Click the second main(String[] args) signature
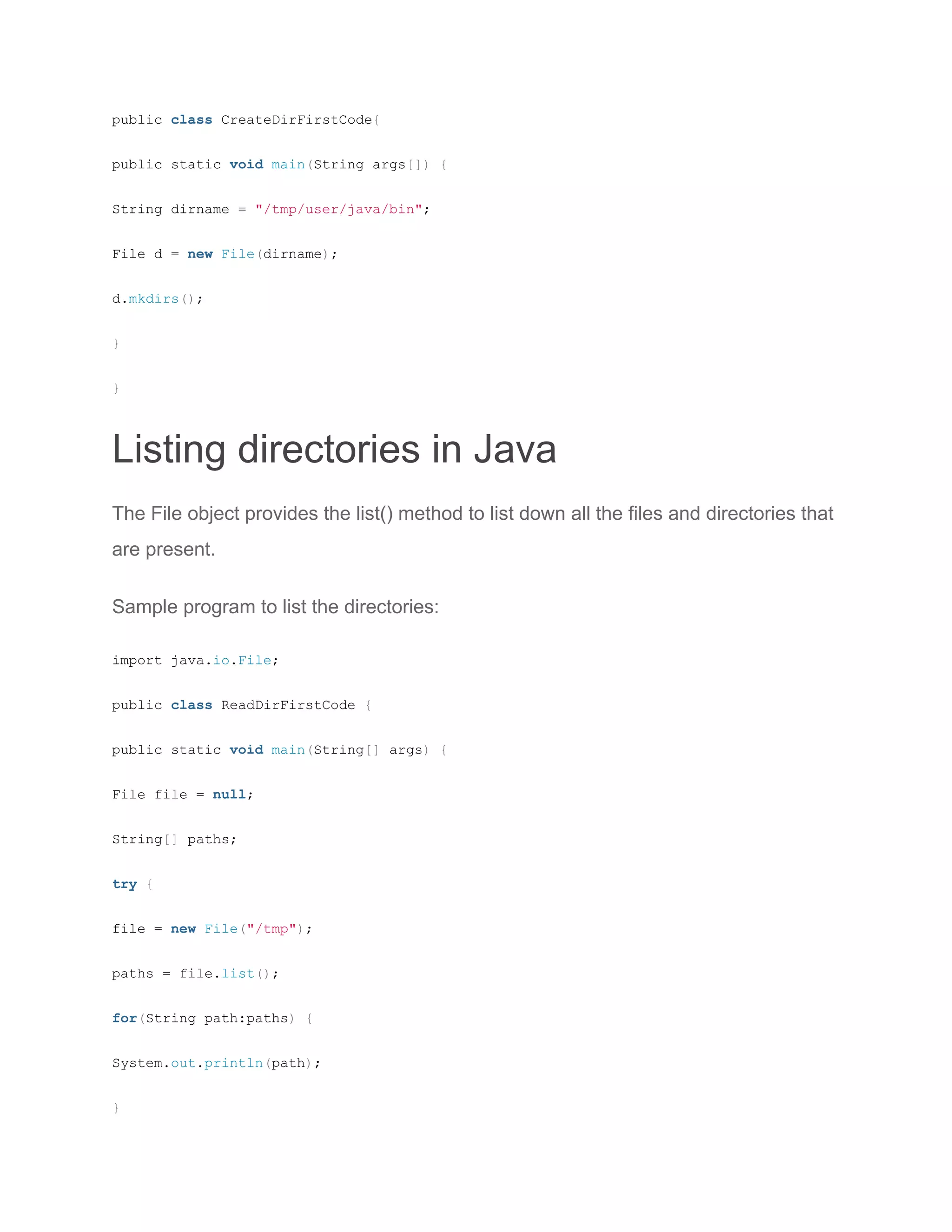Image resolution: width=952 pixels, height=1232 pixels. [x=350, y=750]
